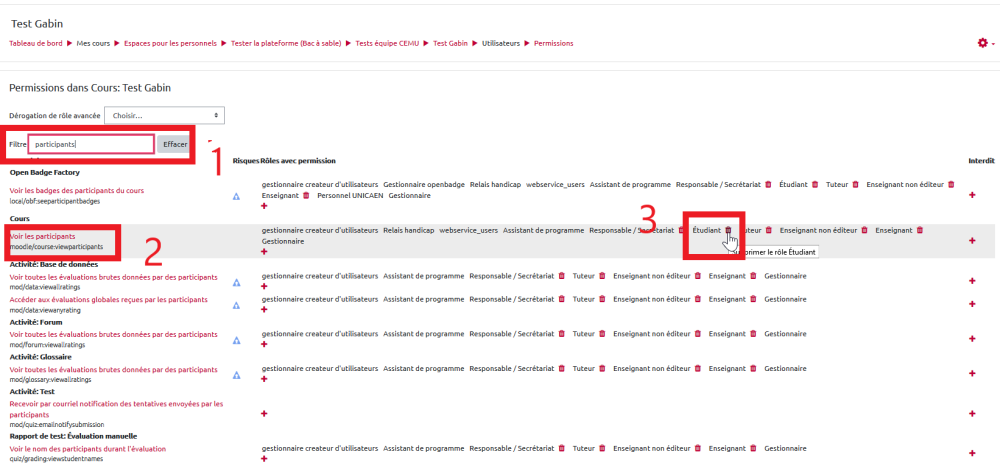Screen dimensions: 1000x466
Task: Delete Étudiant role in 'Voir les participants' row
Action: tap(728, 230)
